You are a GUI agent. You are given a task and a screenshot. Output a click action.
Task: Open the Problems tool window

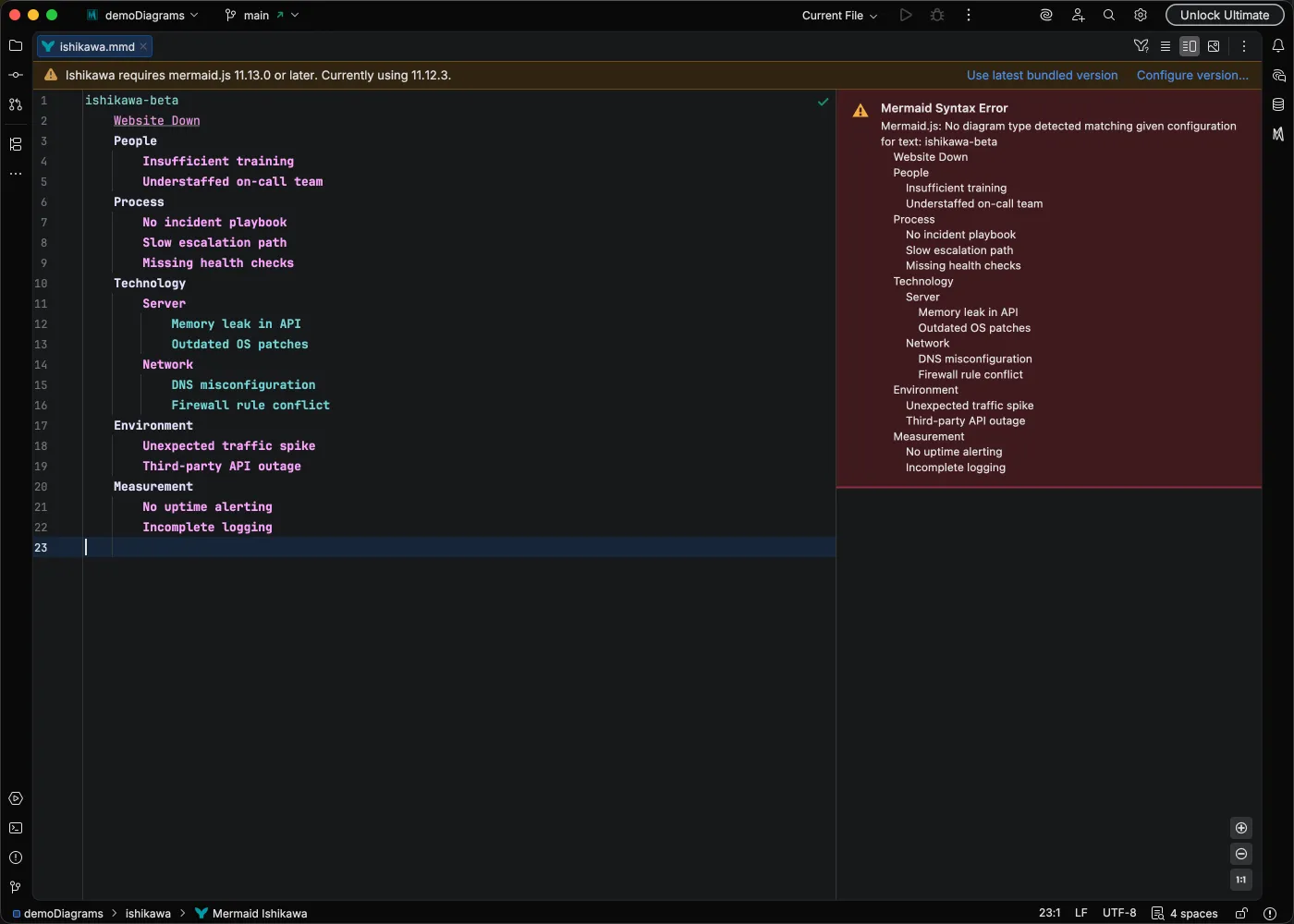click(16, 857)
